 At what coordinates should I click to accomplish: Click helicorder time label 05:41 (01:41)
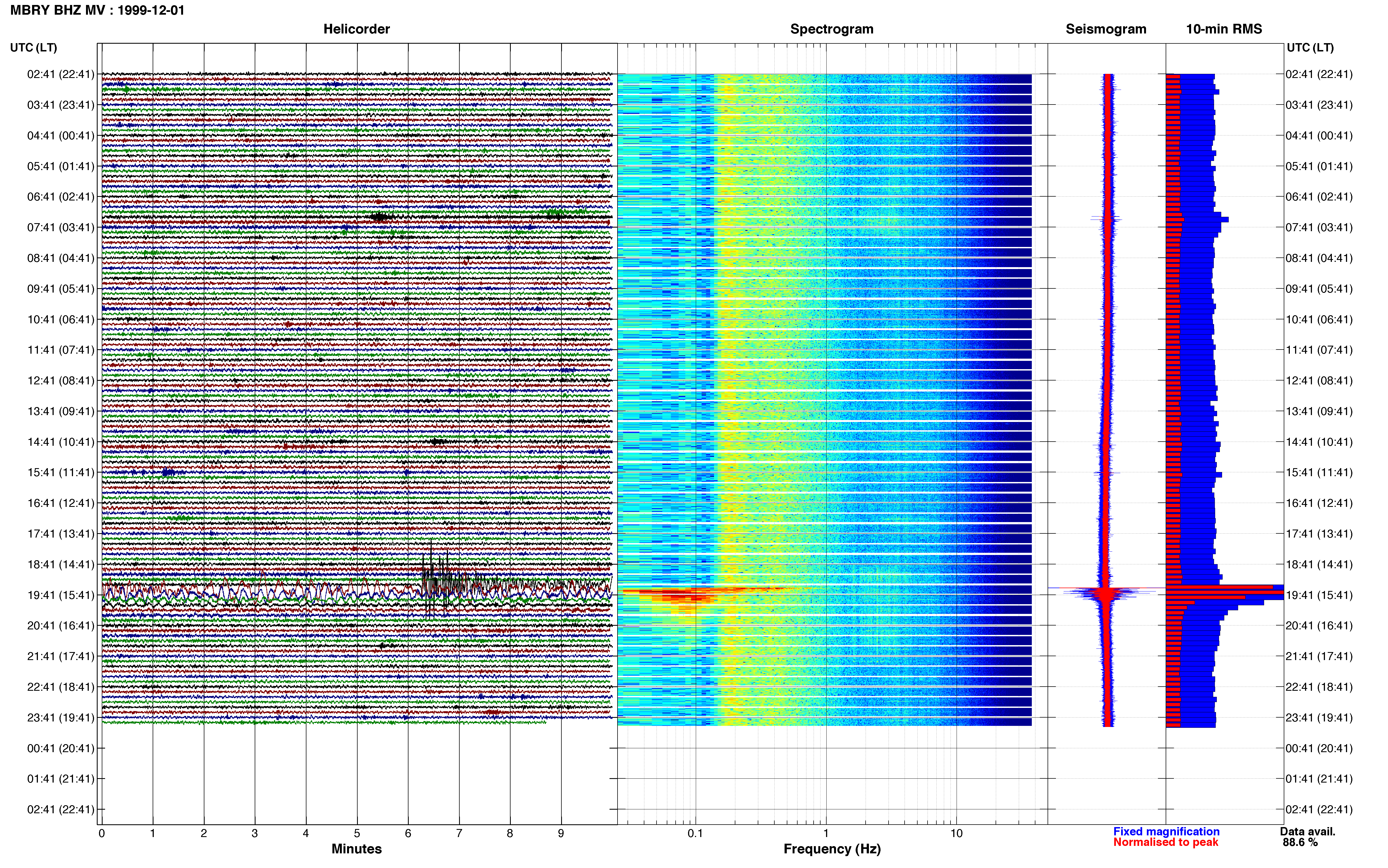pos(60,166)
